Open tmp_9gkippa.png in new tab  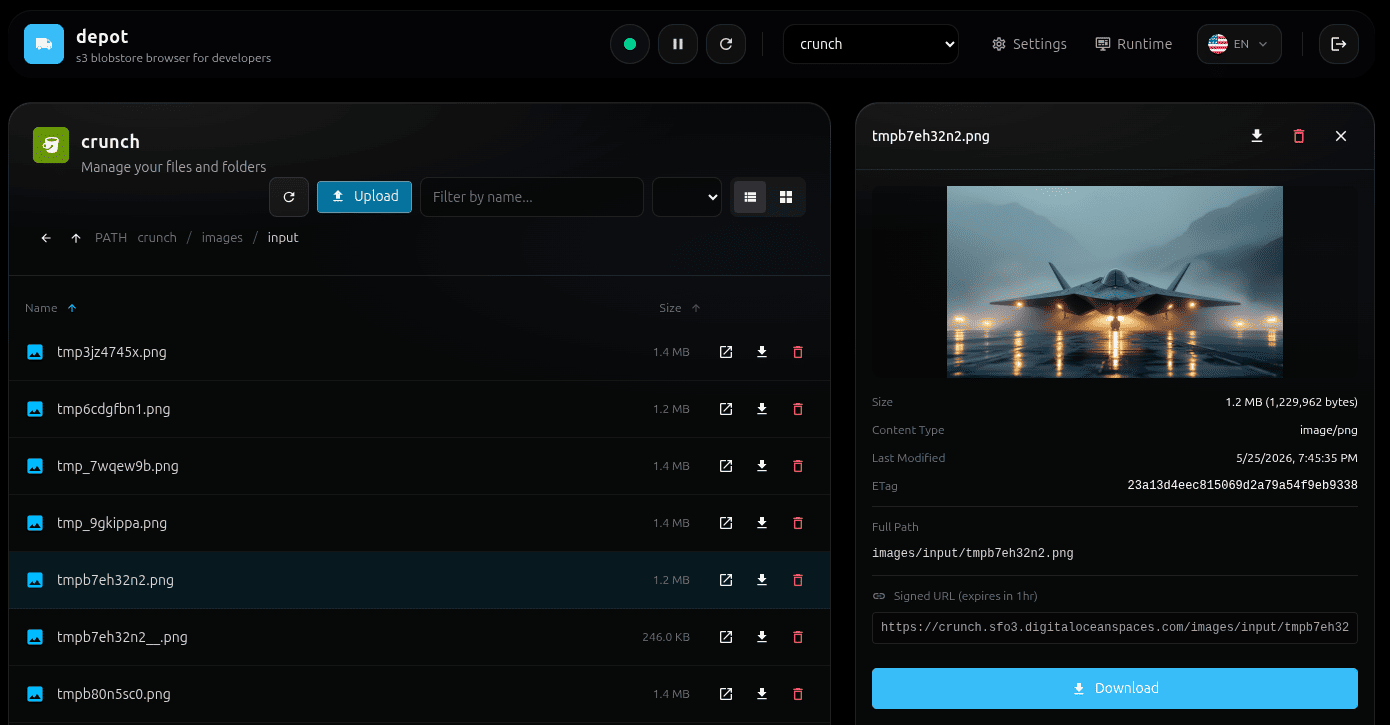726,523
